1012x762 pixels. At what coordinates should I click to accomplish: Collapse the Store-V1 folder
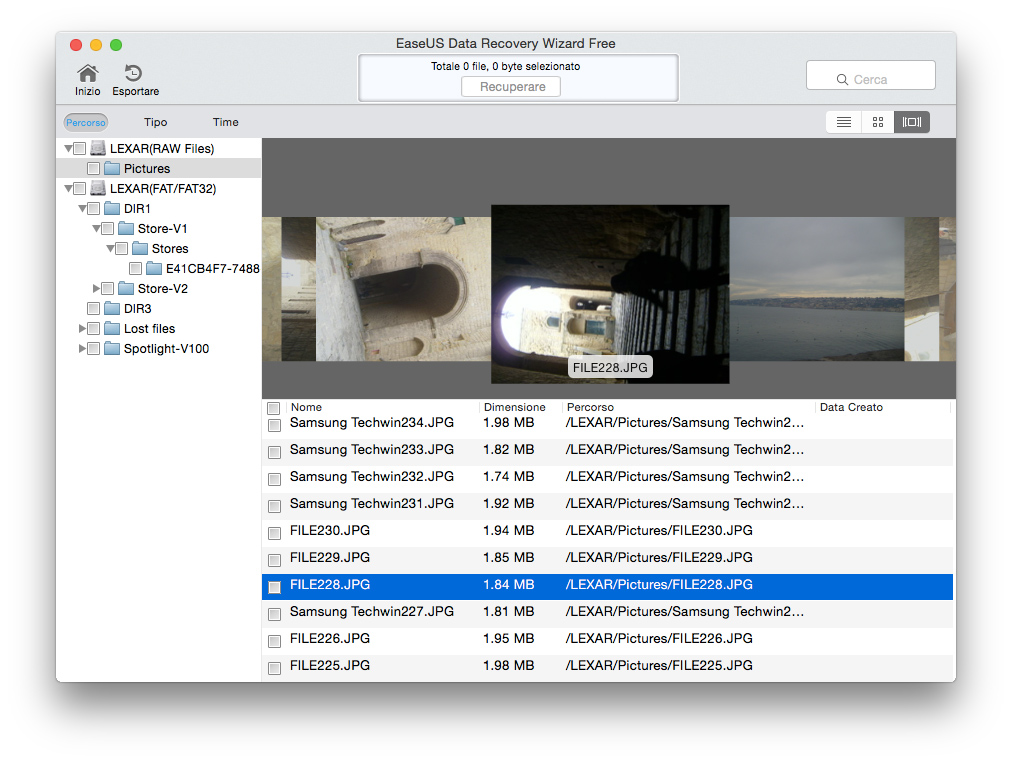(x=96, y=228)
